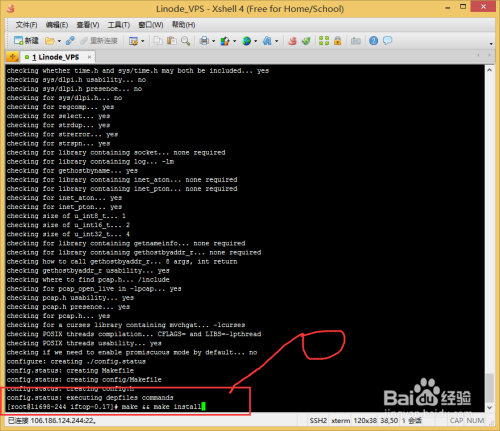
Task: Click the globe encoding icon
Action: (246, 41)
